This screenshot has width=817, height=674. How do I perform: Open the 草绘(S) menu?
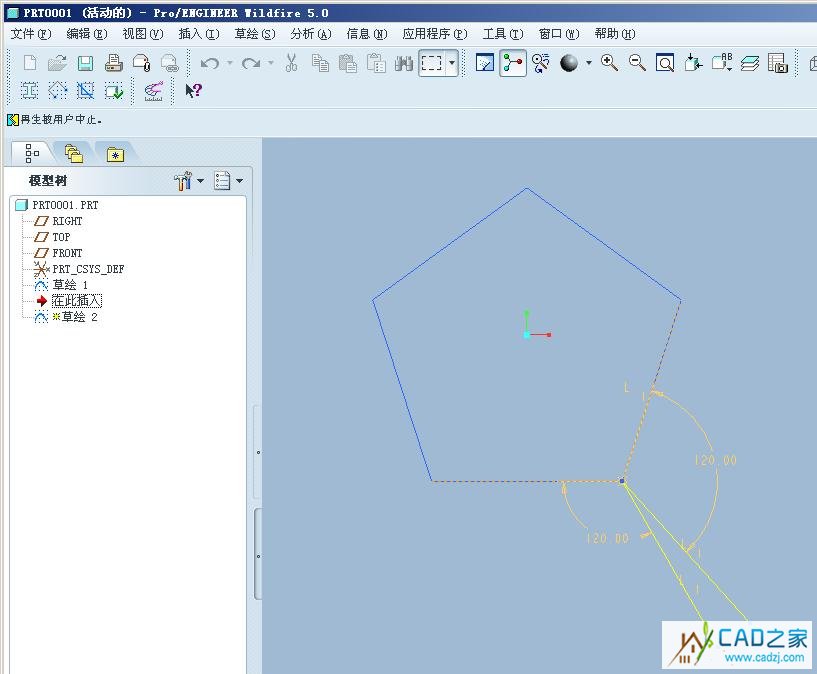255,34
